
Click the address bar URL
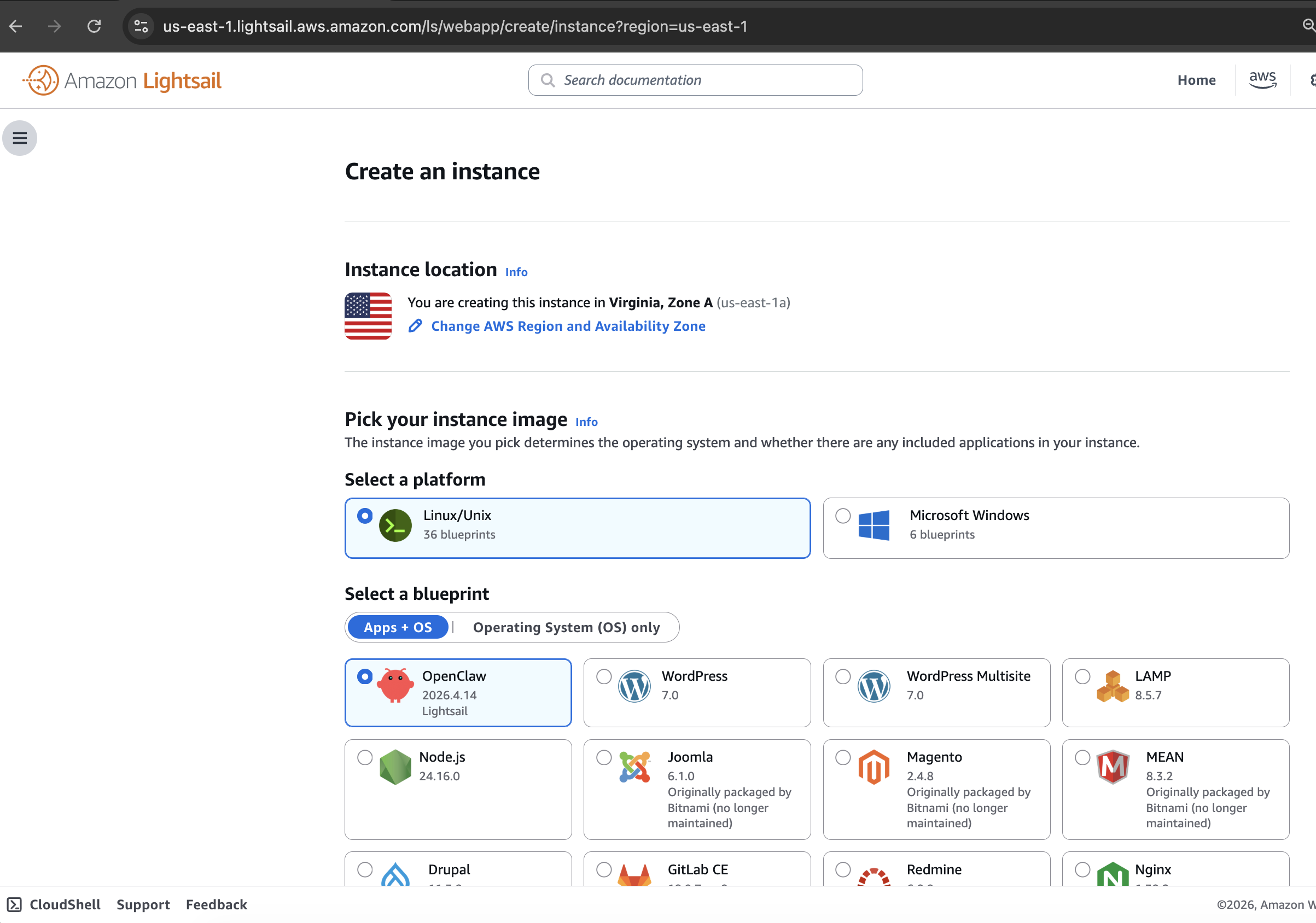455,26
